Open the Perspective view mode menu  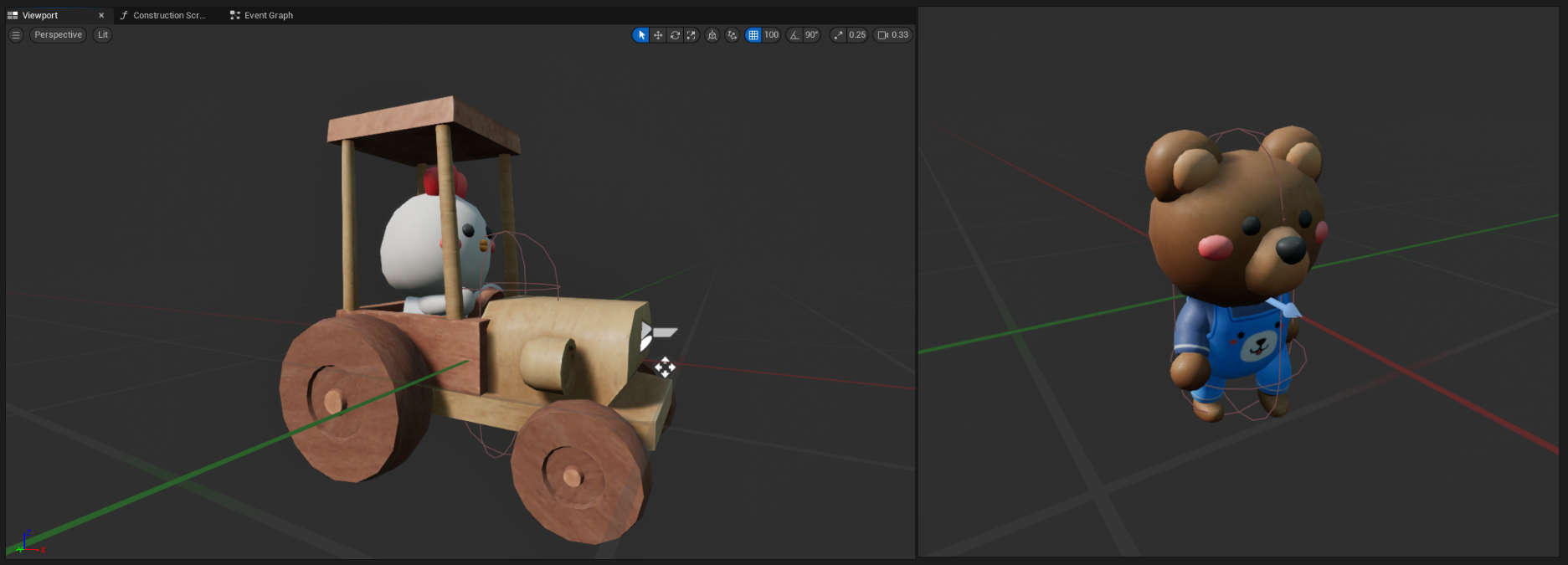59,35
